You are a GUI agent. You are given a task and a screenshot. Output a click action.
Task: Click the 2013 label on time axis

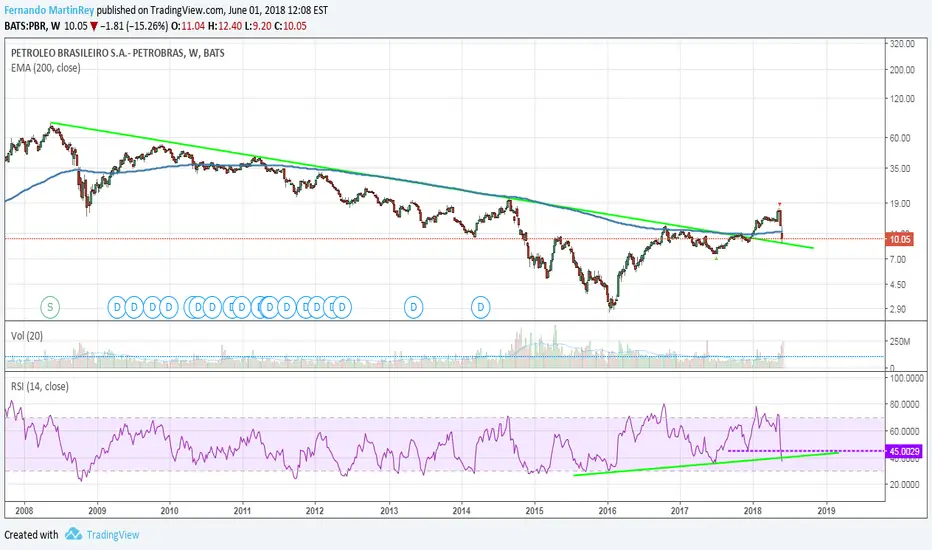pyautogui.click(x=389, y=510)
